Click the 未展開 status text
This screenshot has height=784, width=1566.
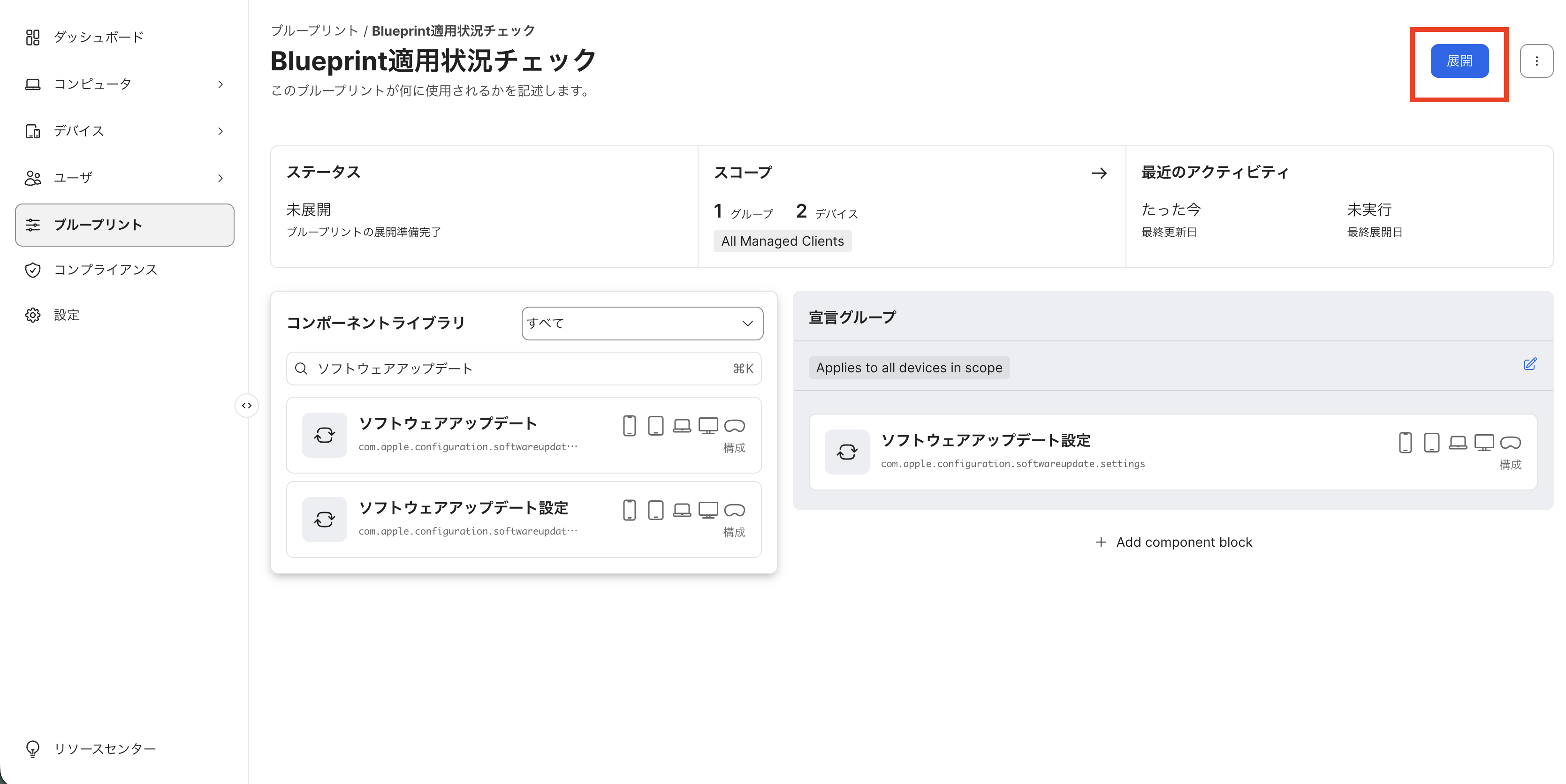coord(309,210)
